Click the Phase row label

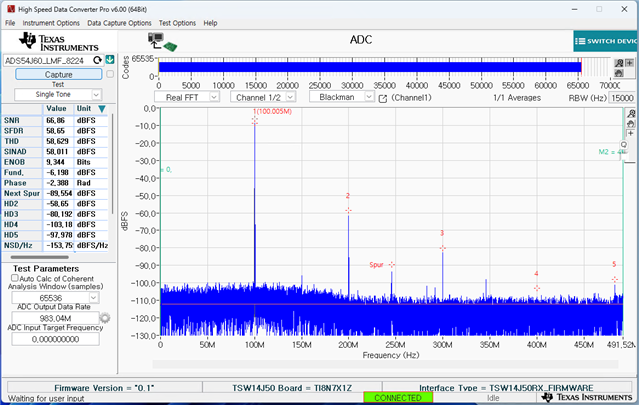[x=15, y=183]
